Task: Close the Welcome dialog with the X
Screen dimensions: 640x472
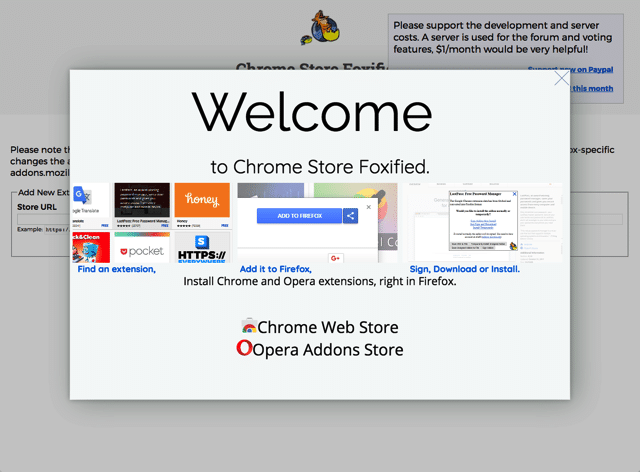Action: (x=562, y=78)
